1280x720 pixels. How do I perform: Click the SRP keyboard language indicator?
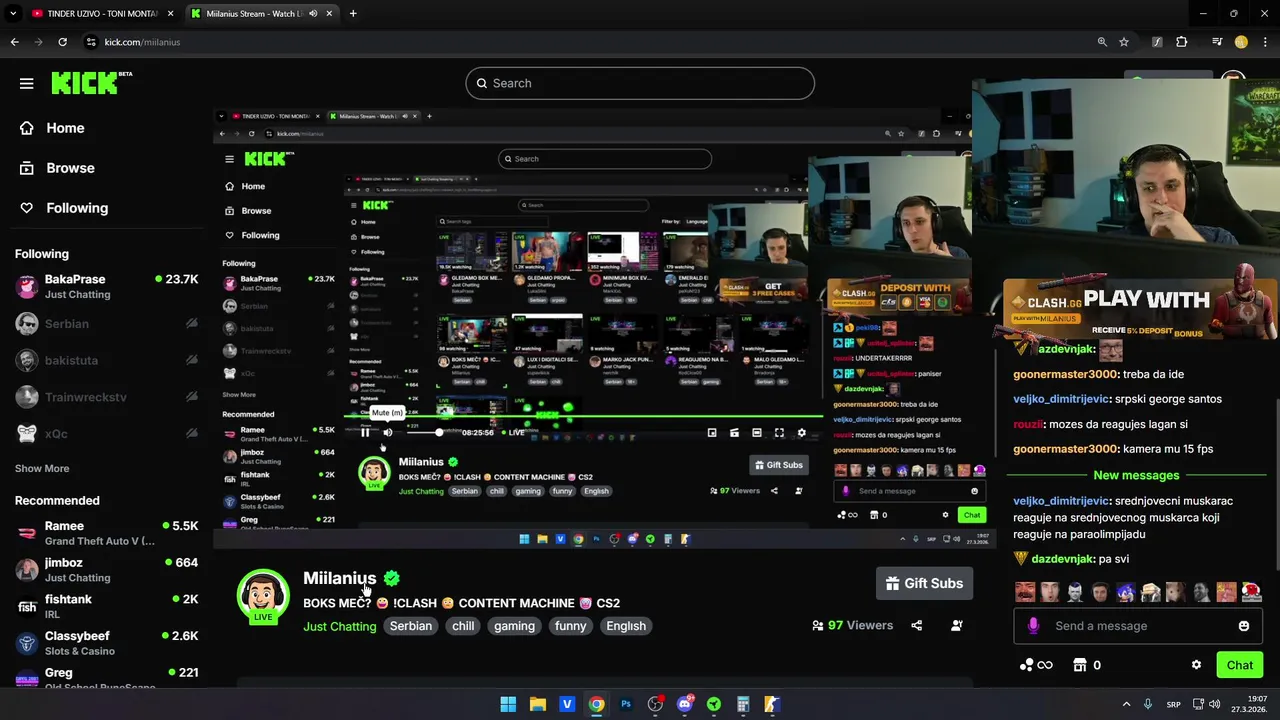click(x=1174, y=704)
